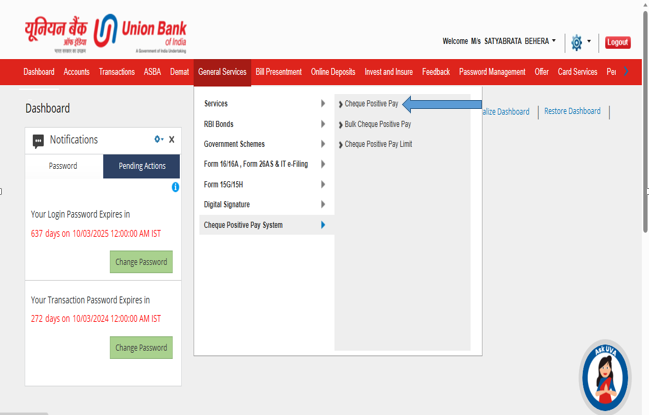Click the Restore Dashboard link
649x415 pixels.
pyautogui.click(x=572, y=111)
